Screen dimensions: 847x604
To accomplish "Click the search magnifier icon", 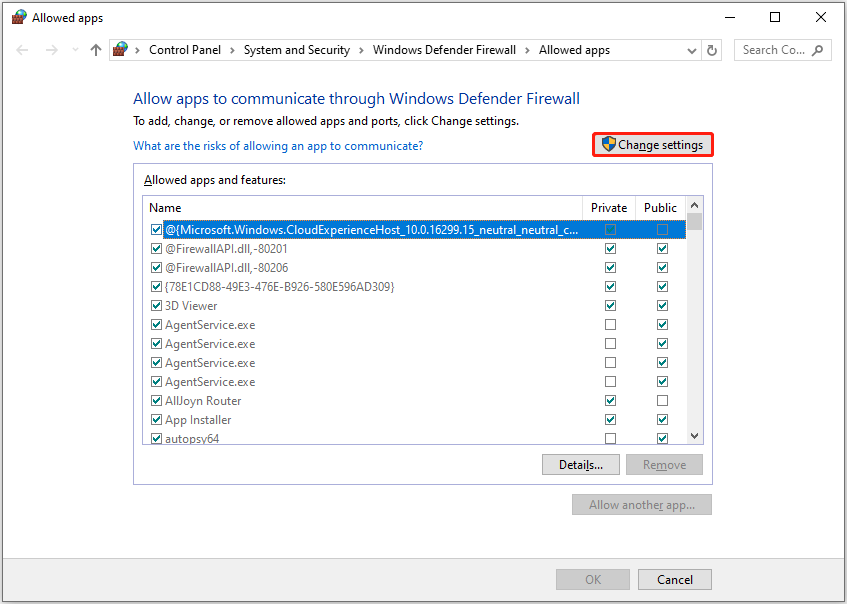I will (819, 49).
